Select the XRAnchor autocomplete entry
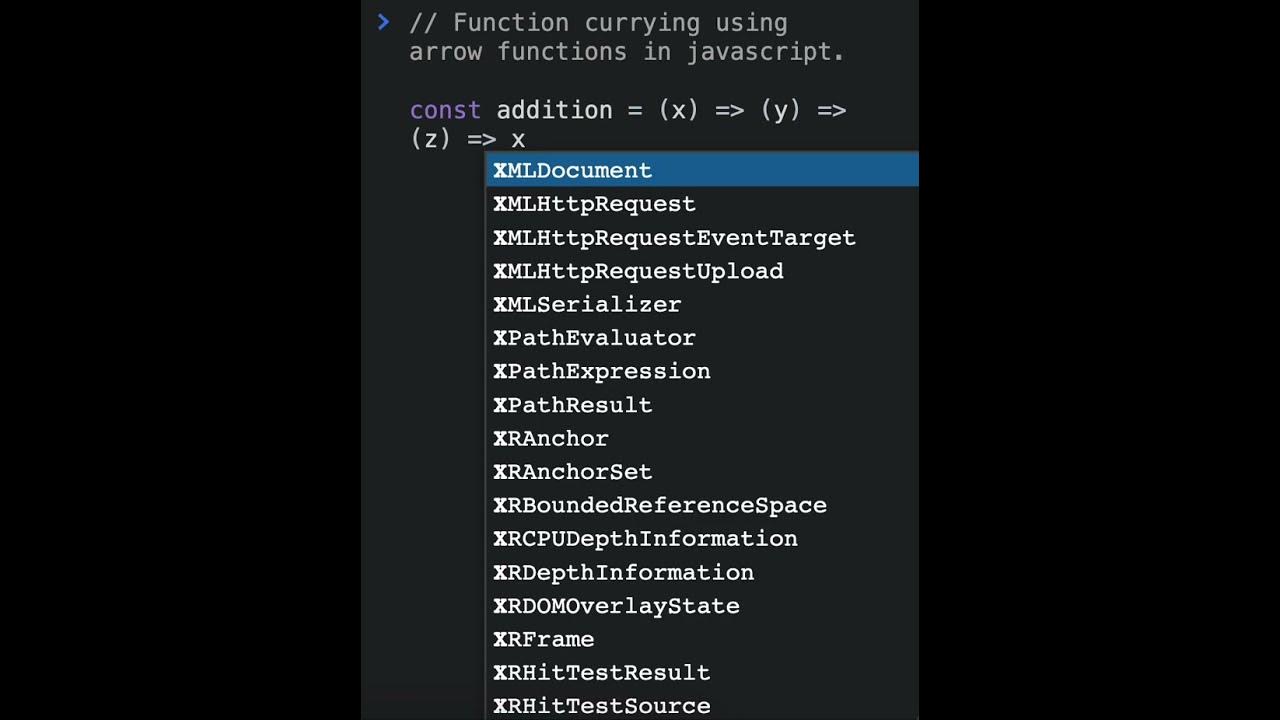The height and width of the screenshot is (720, 1280). pos(551,438)
